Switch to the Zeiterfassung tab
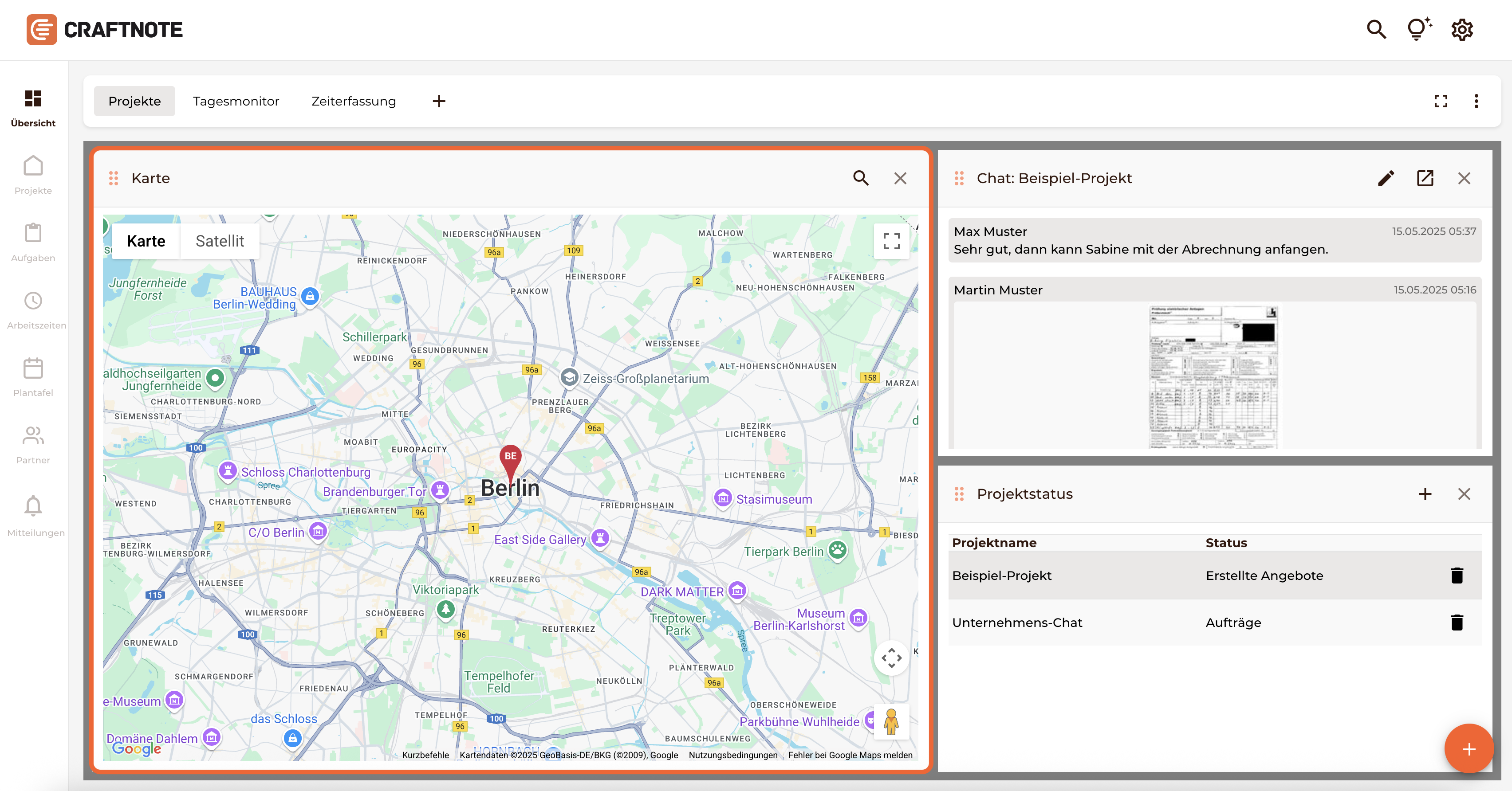 [x=353, y=101]
